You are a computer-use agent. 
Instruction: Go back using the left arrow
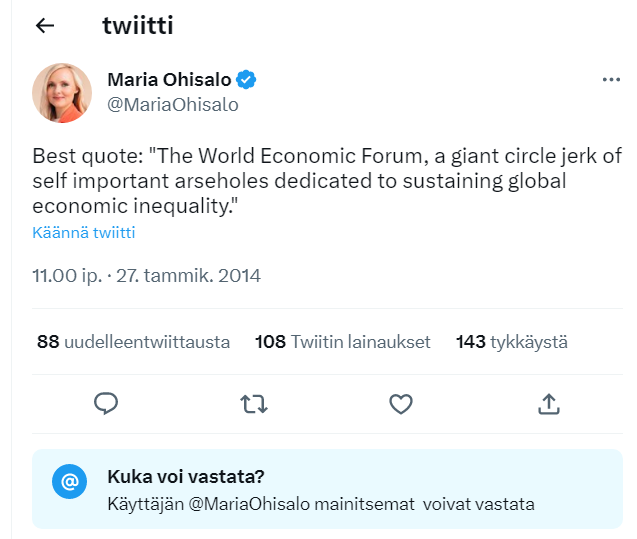pyautogui.click(x=45, y=26)
